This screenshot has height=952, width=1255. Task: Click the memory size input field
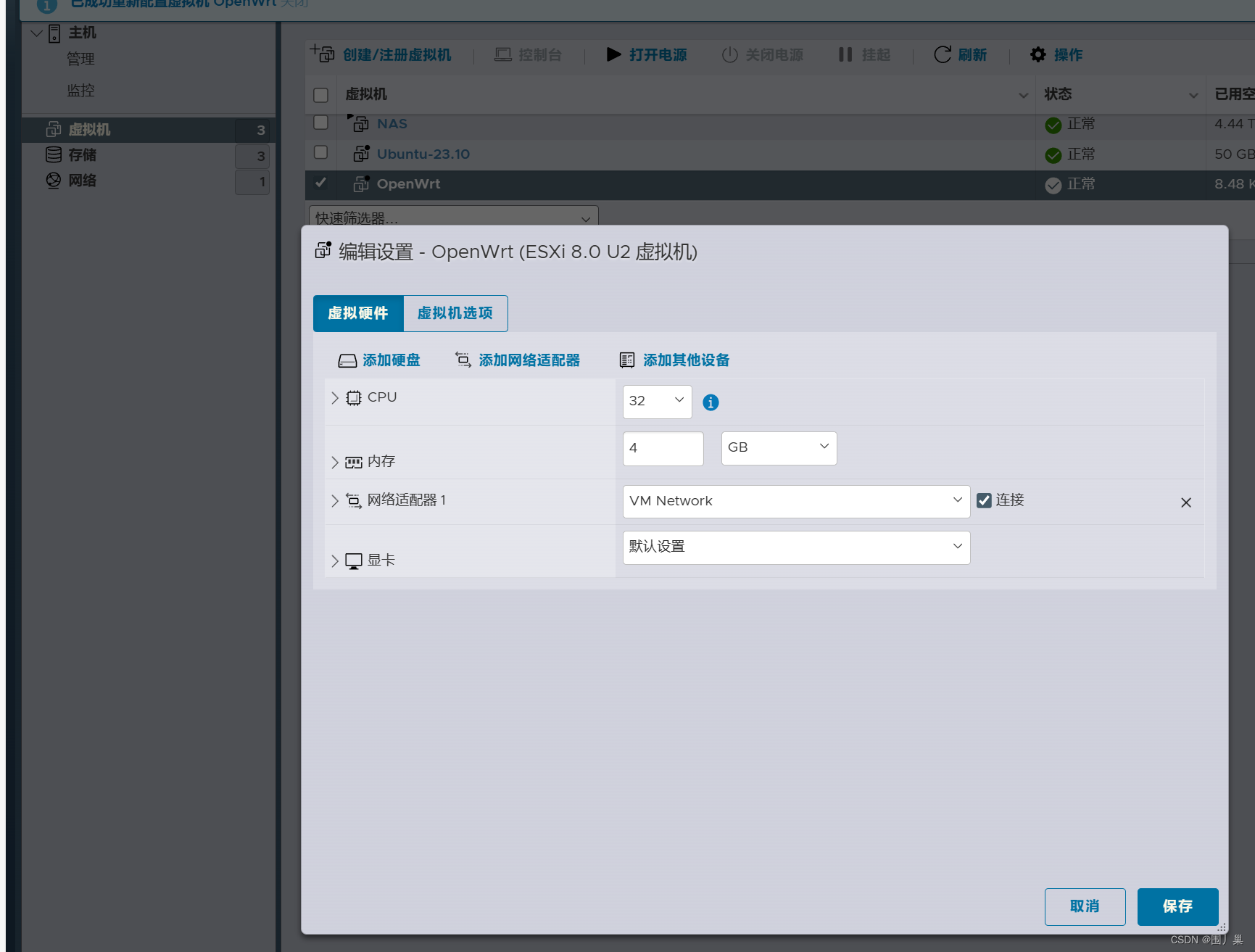pyautogui.click(x=662, y=448)
